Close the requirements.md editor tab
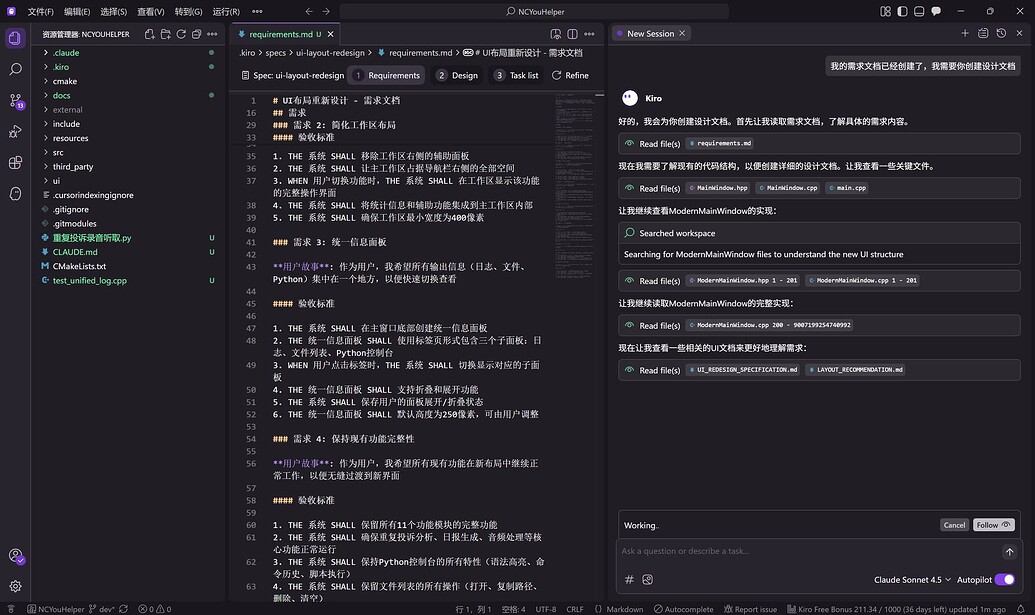This screenshot has width=1035, height=615. (331, 34)
